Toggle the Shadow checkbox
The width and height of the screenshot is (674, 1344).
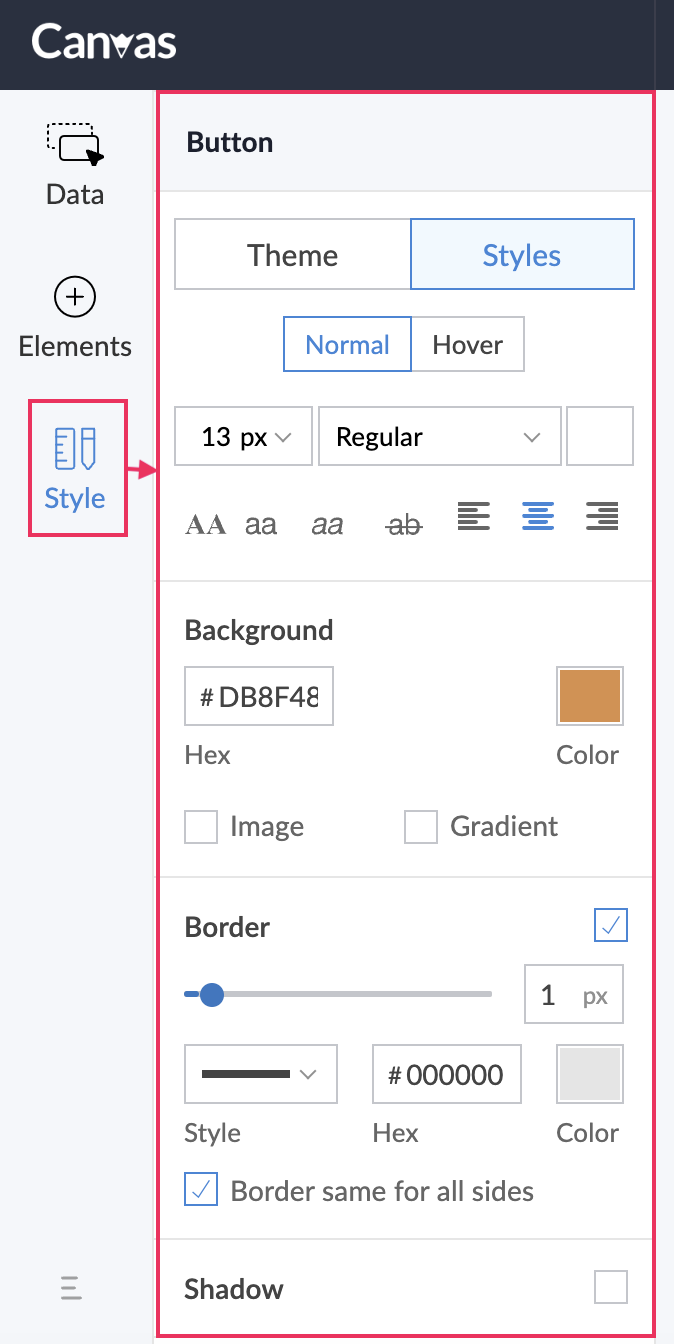[611, 1287]
